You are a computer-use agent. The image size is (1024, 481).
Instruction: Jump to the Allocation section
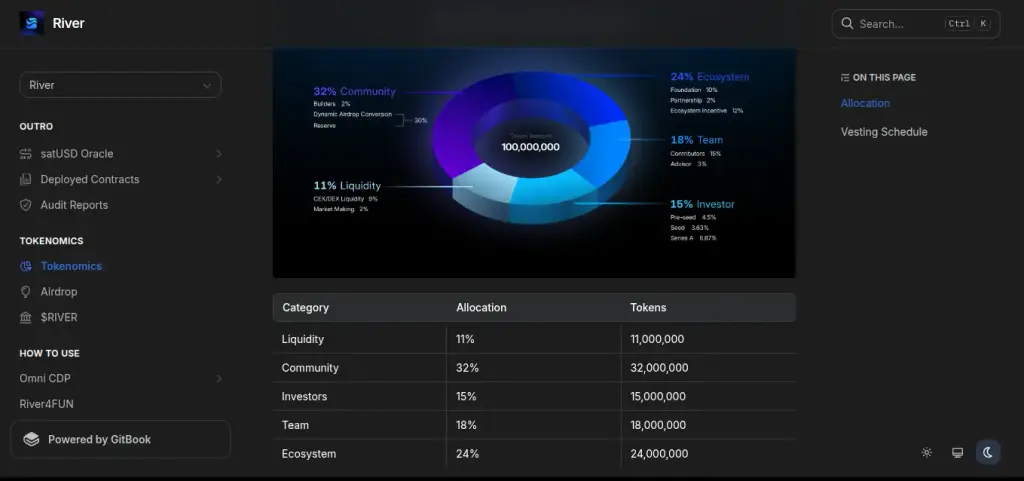[865, 103]
